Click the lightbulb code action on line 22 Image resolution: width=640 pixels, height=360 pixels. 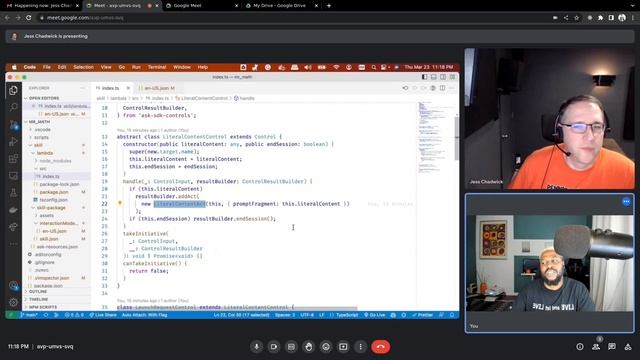click(120, 203)
